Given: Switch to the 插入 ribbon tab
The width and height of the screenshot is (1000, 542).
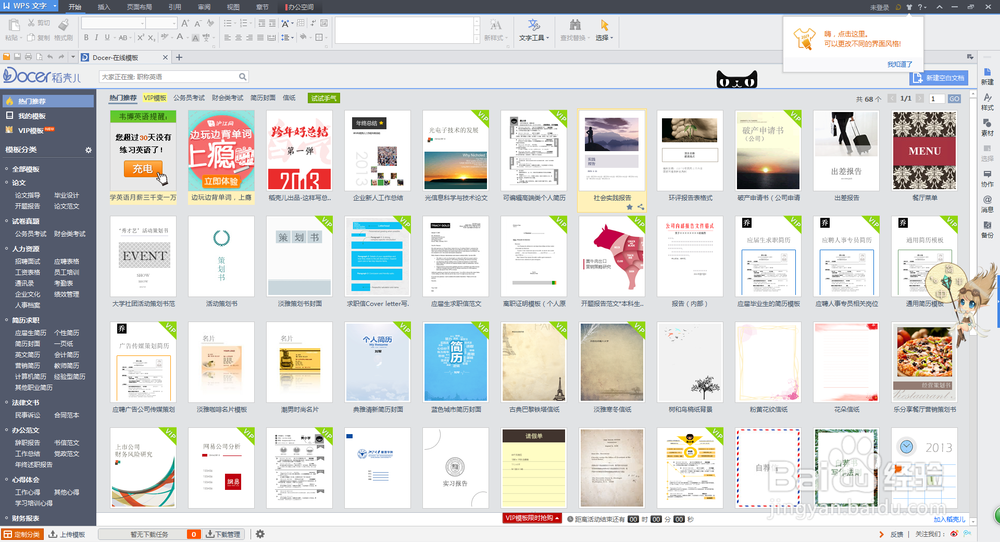Looking at the screenshot, I should tap(104, 7).
